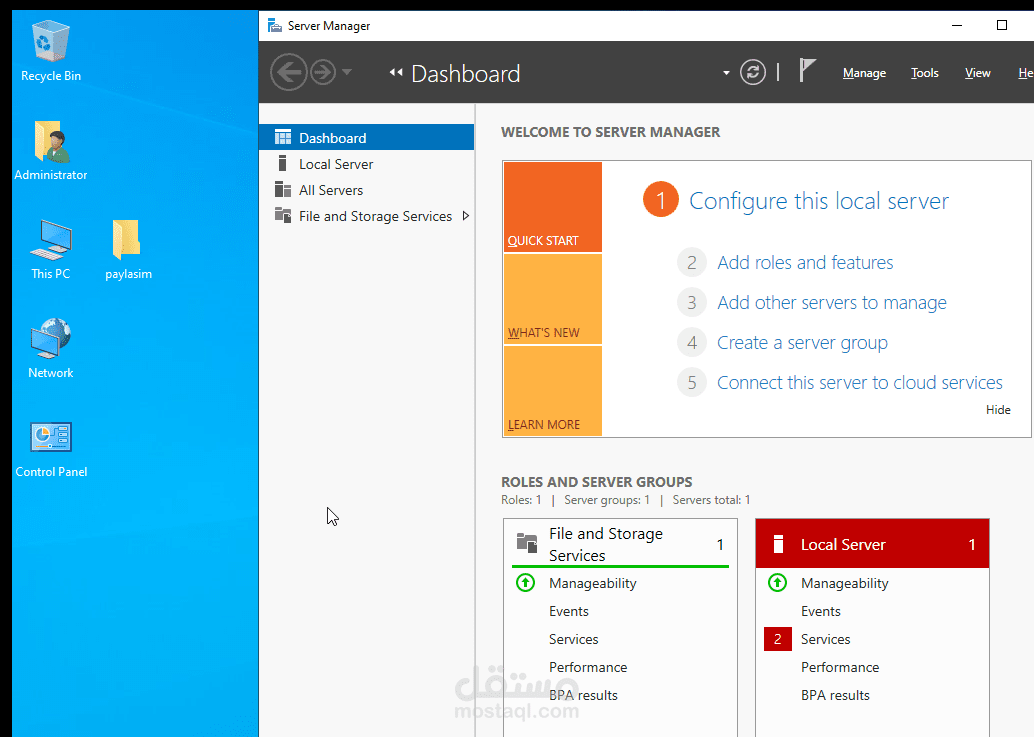The width and height of the screenshot is (1034, 737).
Task: Open the red Local Server tile header
Action: (x=872, y=544)
